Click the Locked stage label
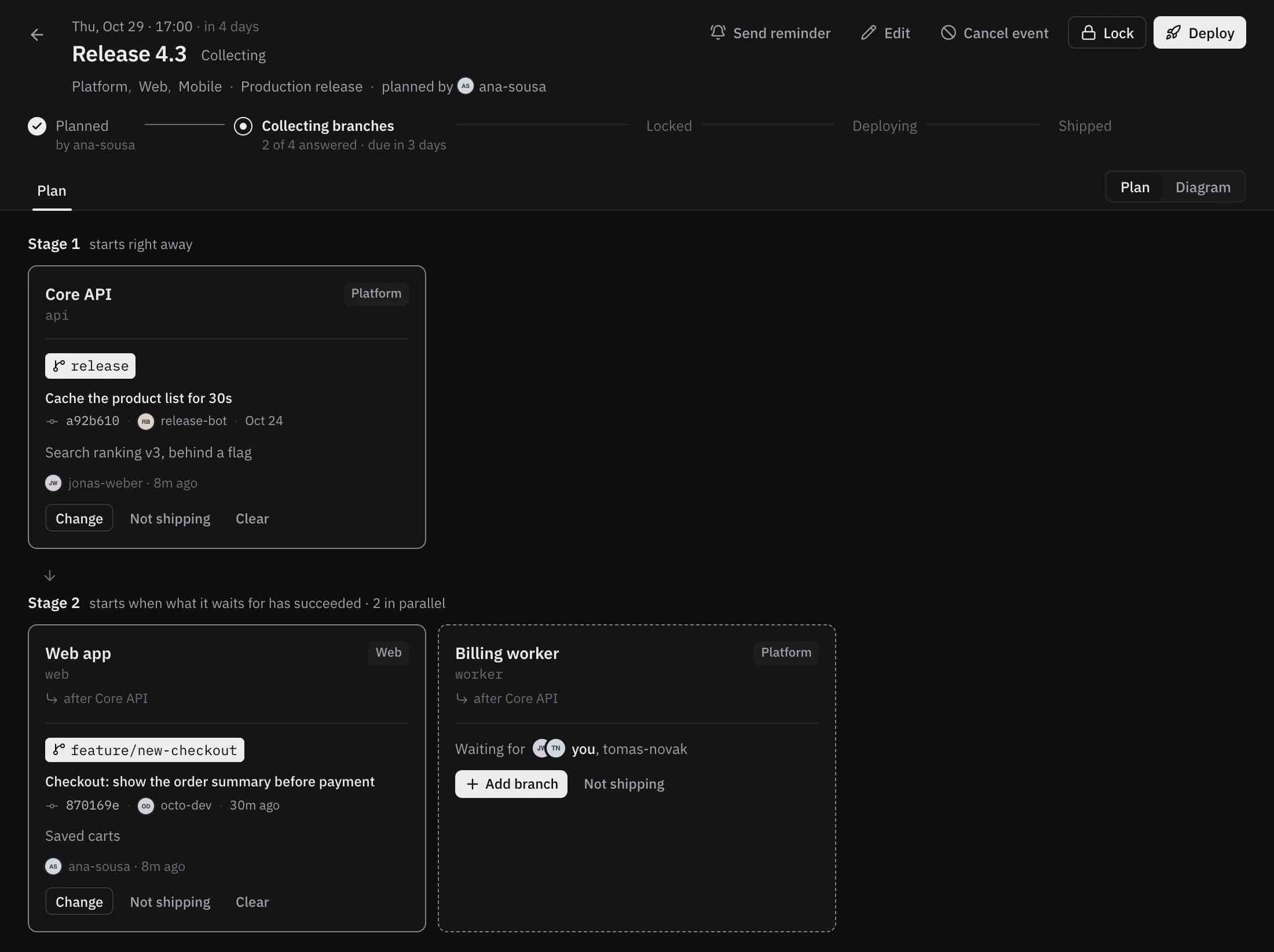This screenshot has width=1274, height=952. [x=669, y=126]
